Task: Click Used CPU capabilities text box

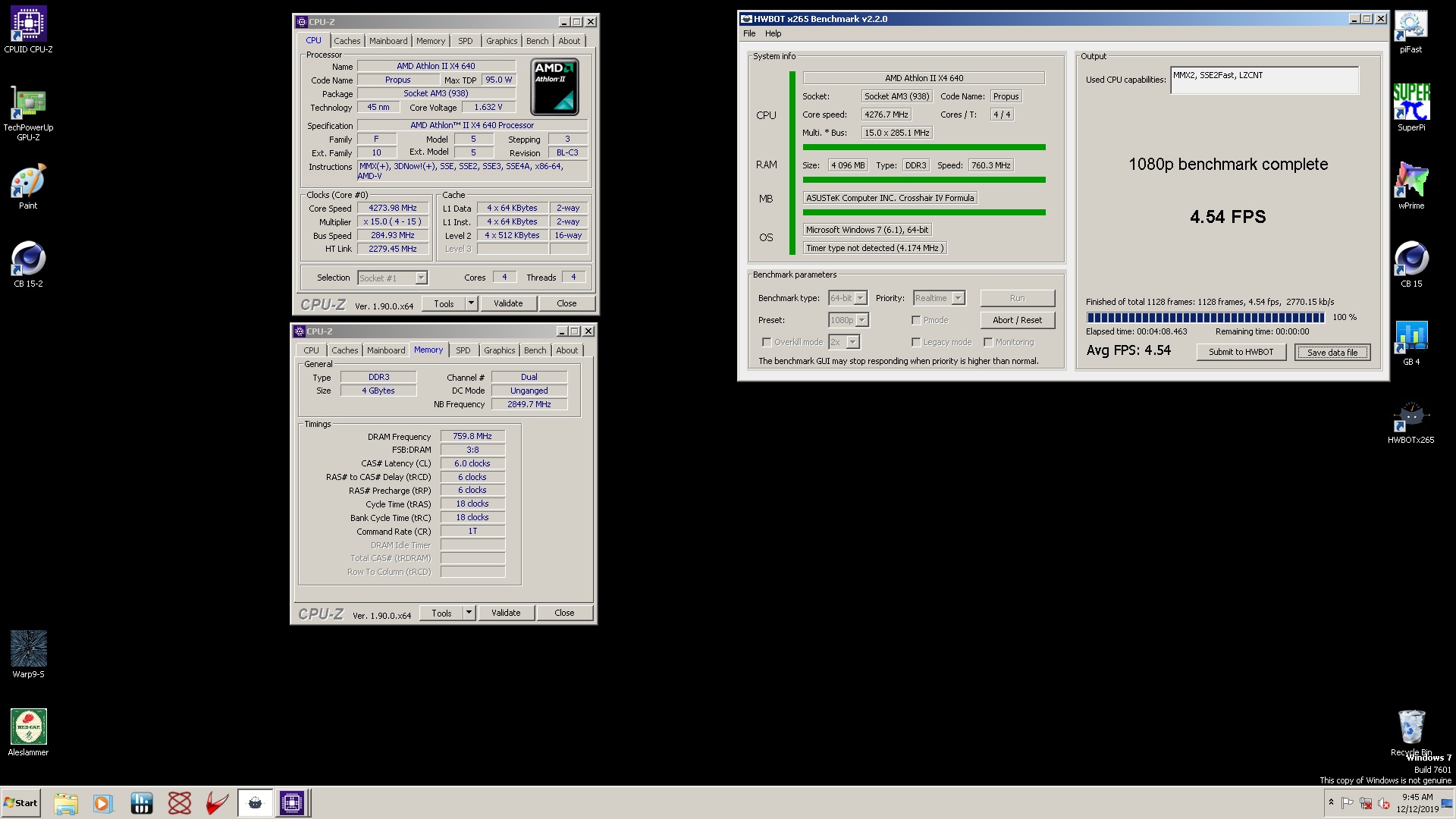Action: click(1264, 80)
